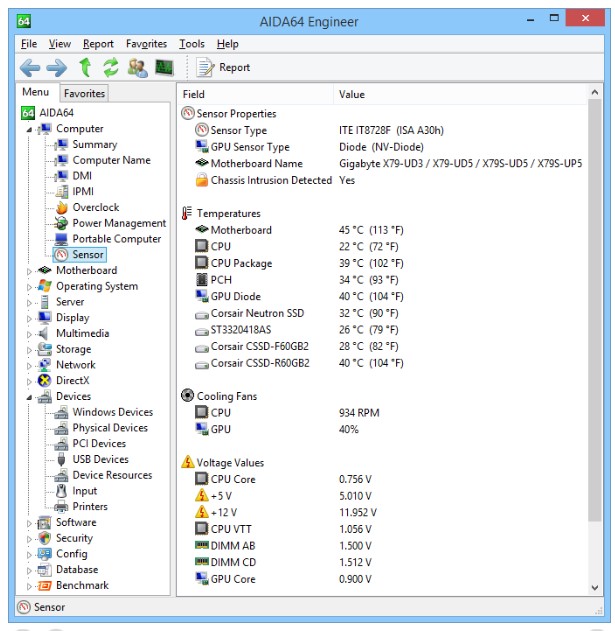Select the Computer Name monitor icon

(x=61, y=160)
